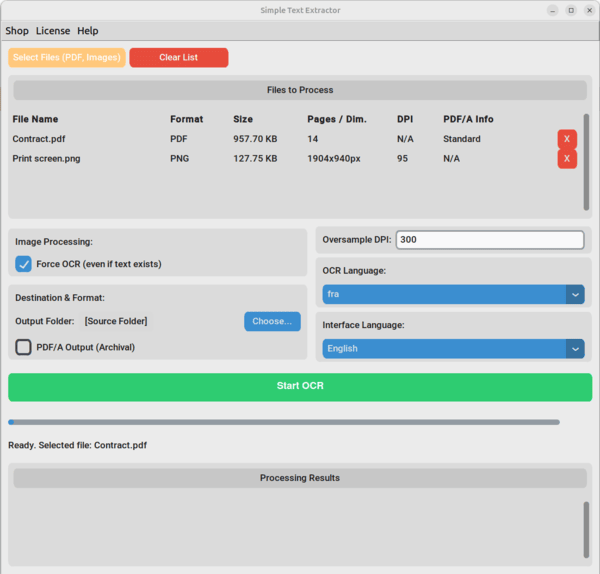Click the OCR Language dropdown arrow
The width and height of the screenshot is (600, 574).
575,294
